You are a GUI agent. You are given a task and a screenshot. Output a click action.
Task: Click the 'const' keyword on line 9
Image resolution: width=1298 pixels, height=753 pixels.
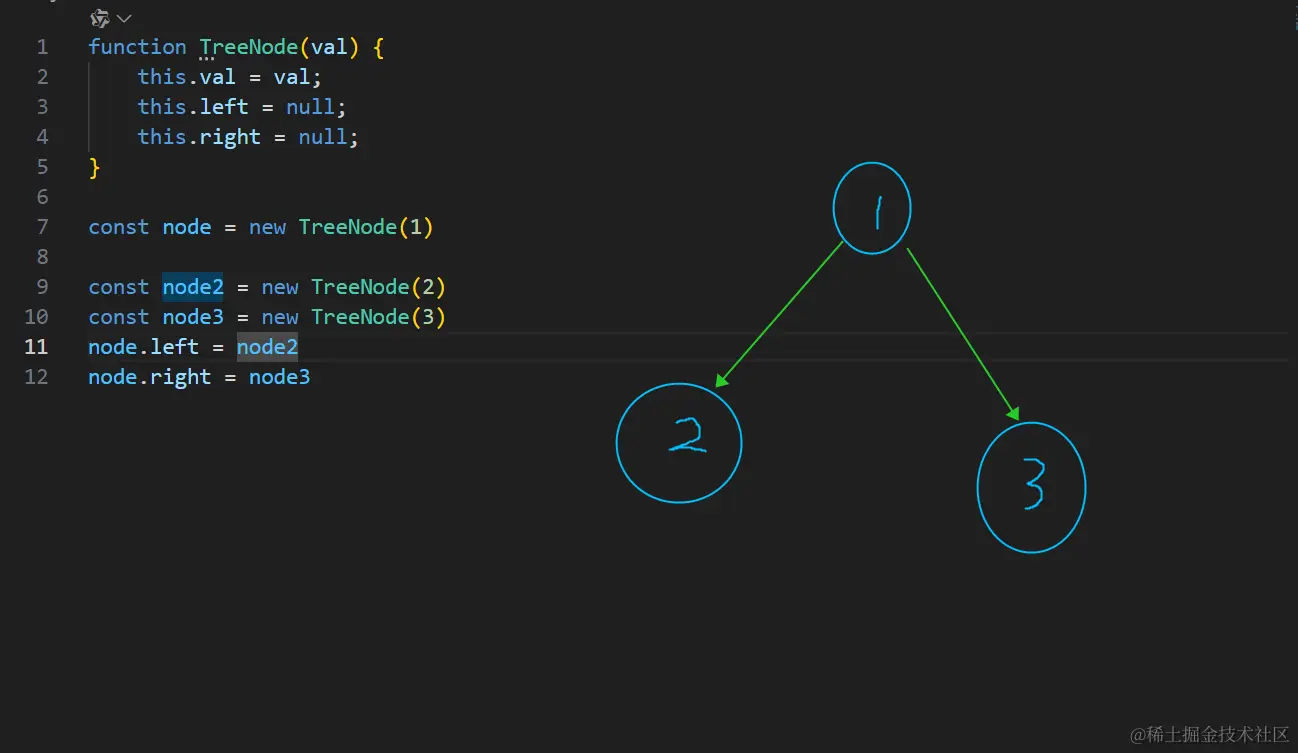[x=118, y=287]
